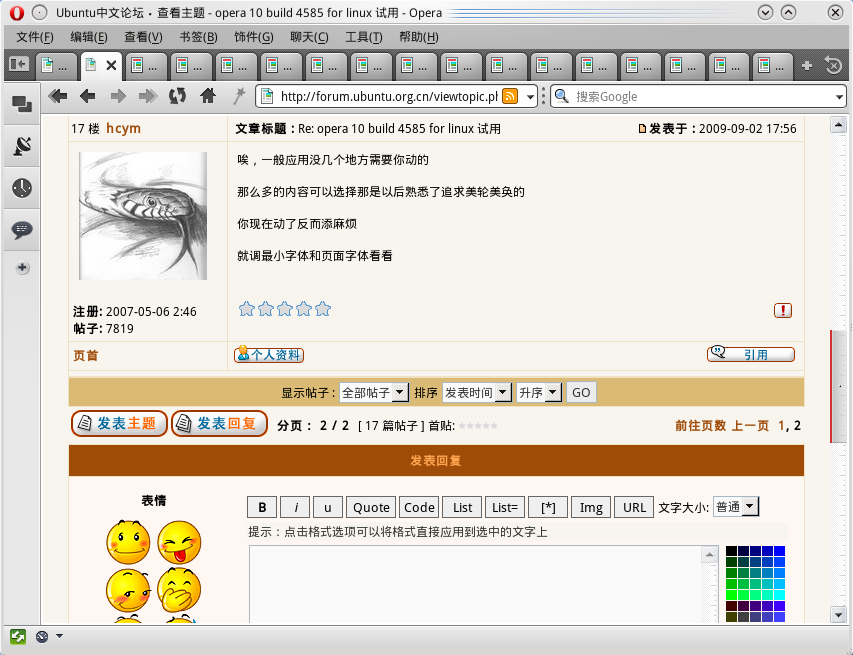Open the 个人资料 profile button
This screenshot has width=853, height=655.
click(x=269, y=355)
